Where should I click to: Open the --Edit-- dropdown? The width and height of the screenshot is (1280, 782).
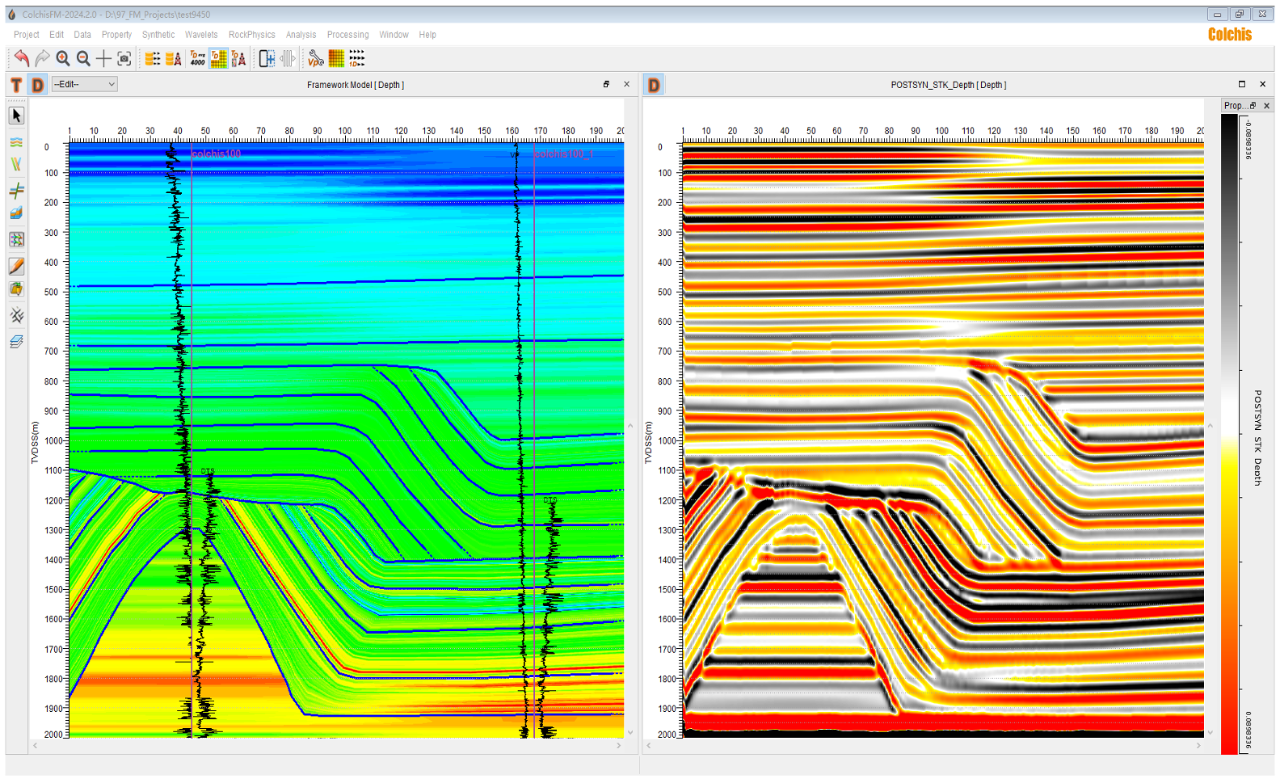84,85
